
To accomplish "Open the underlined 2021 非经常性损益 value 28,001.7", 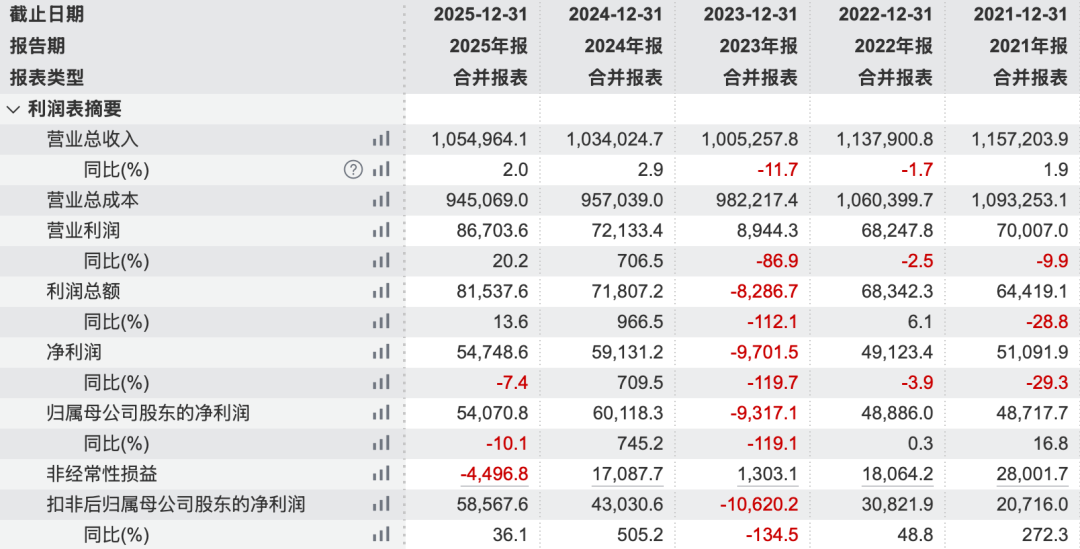I will pyautogui.click(x=1032, y=474).
